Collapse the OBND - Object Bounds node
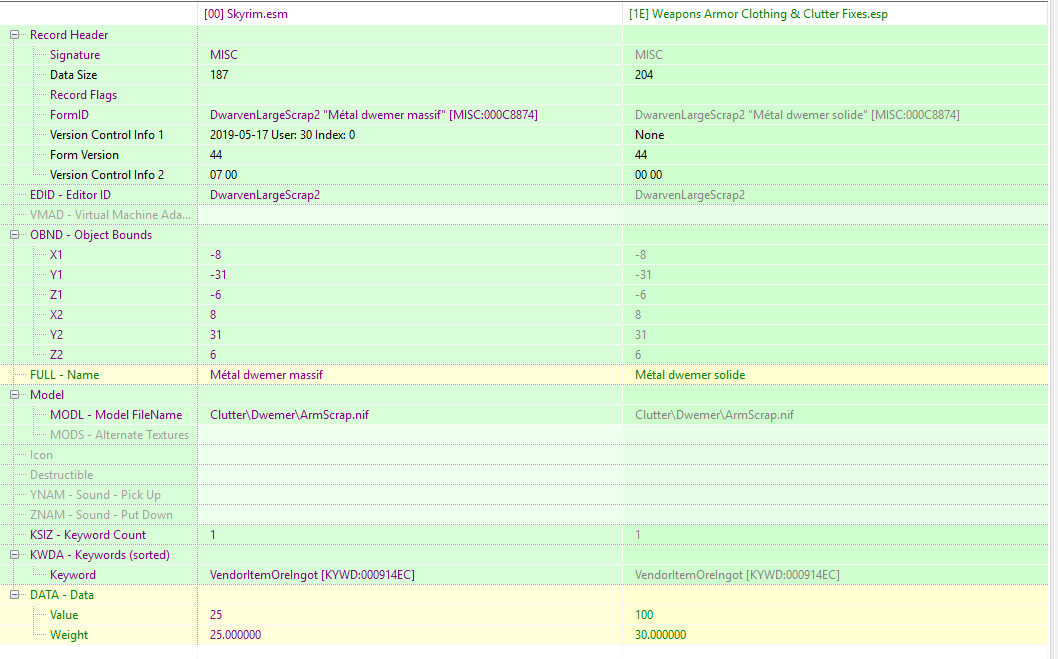 click(x=14, y=235)
